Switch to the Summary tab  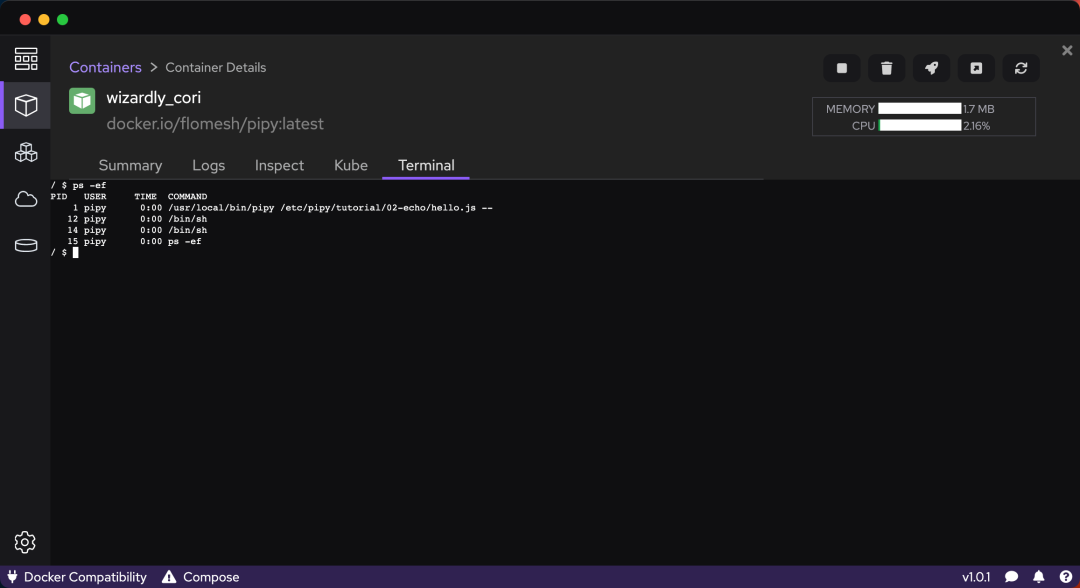[130, 165]
